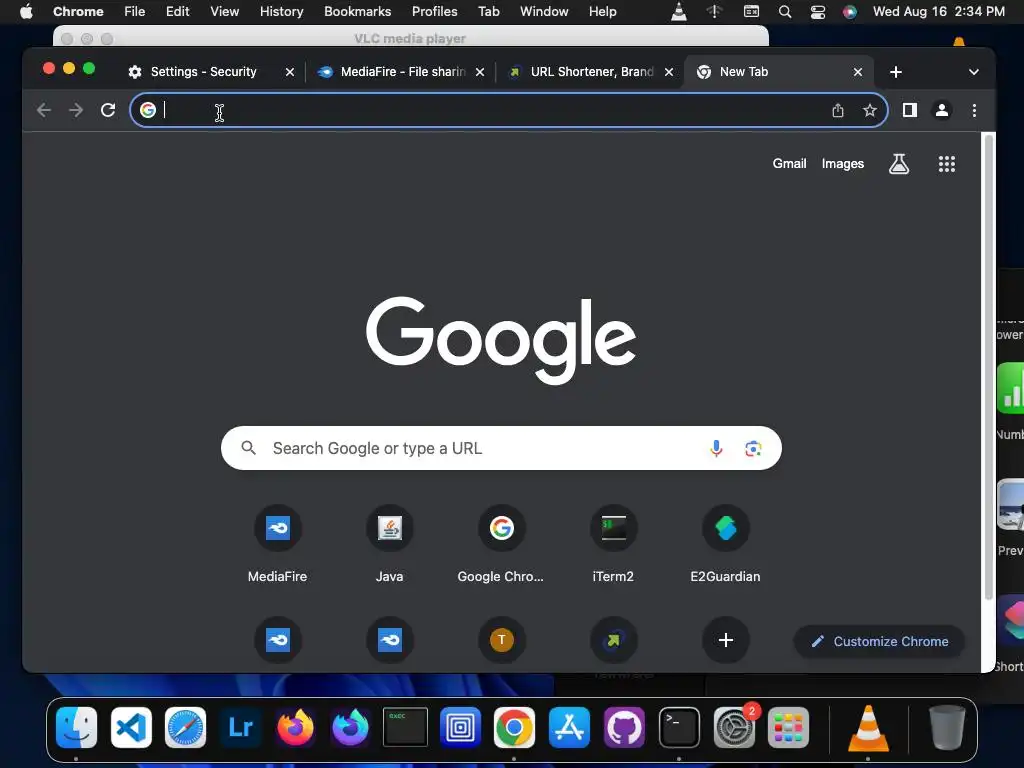Open the MediaFire shortcut labeled MediaFire
1024x768 pixels.
point(278,543)
